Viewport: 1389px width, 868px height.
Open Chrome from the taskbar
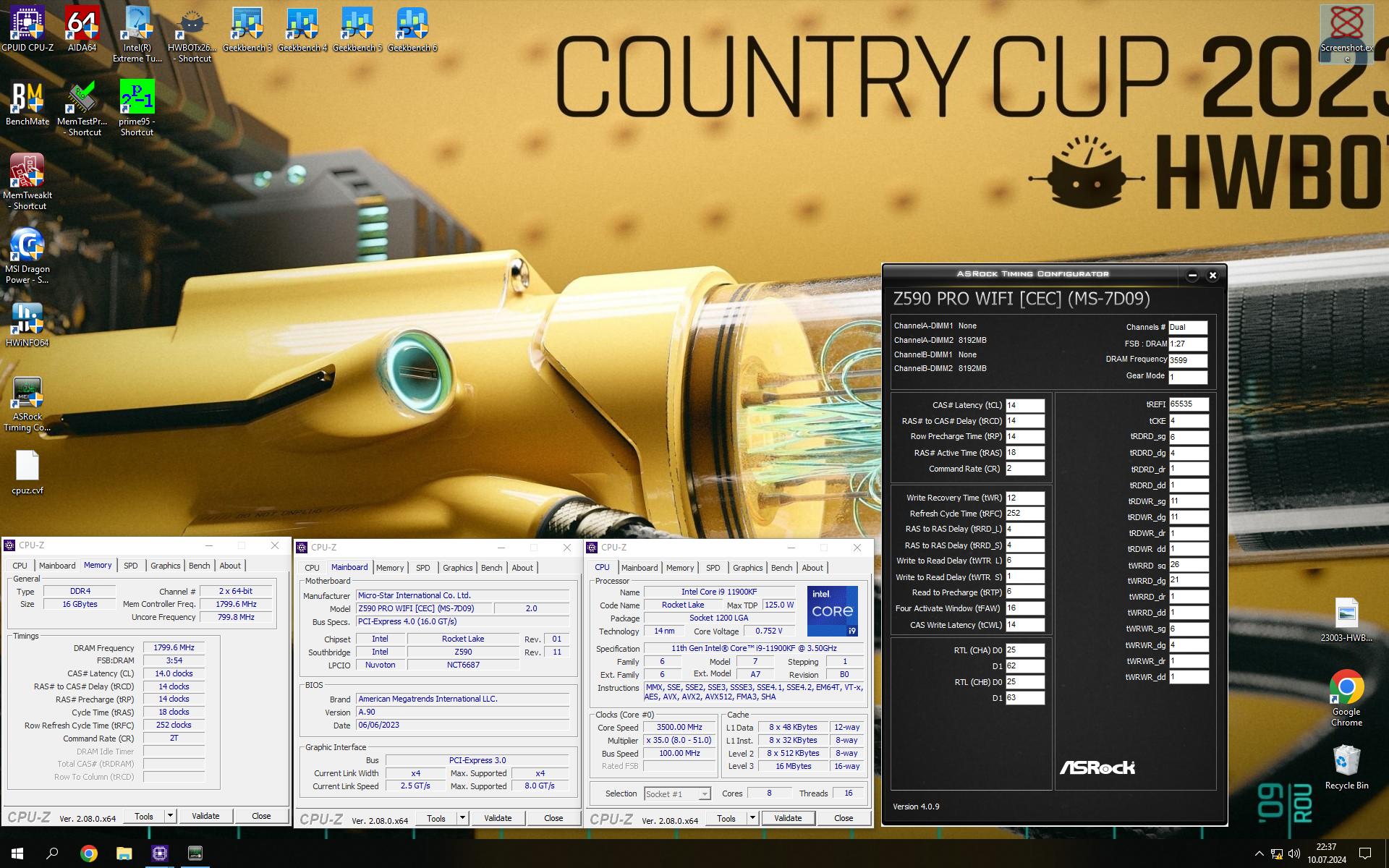(x=88, y=854)
